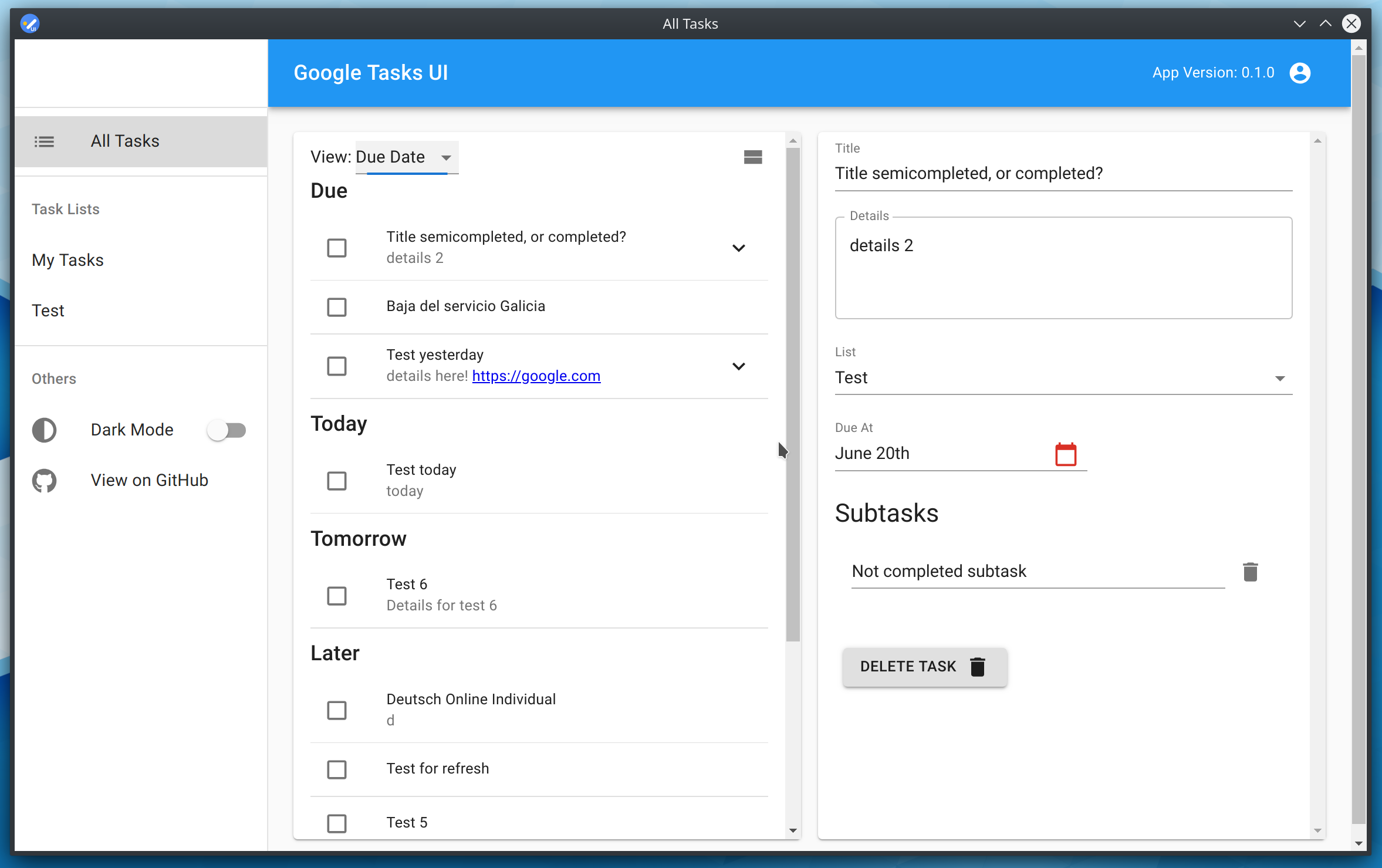
Task: Open the user account icon
Action: point(1300,73)
